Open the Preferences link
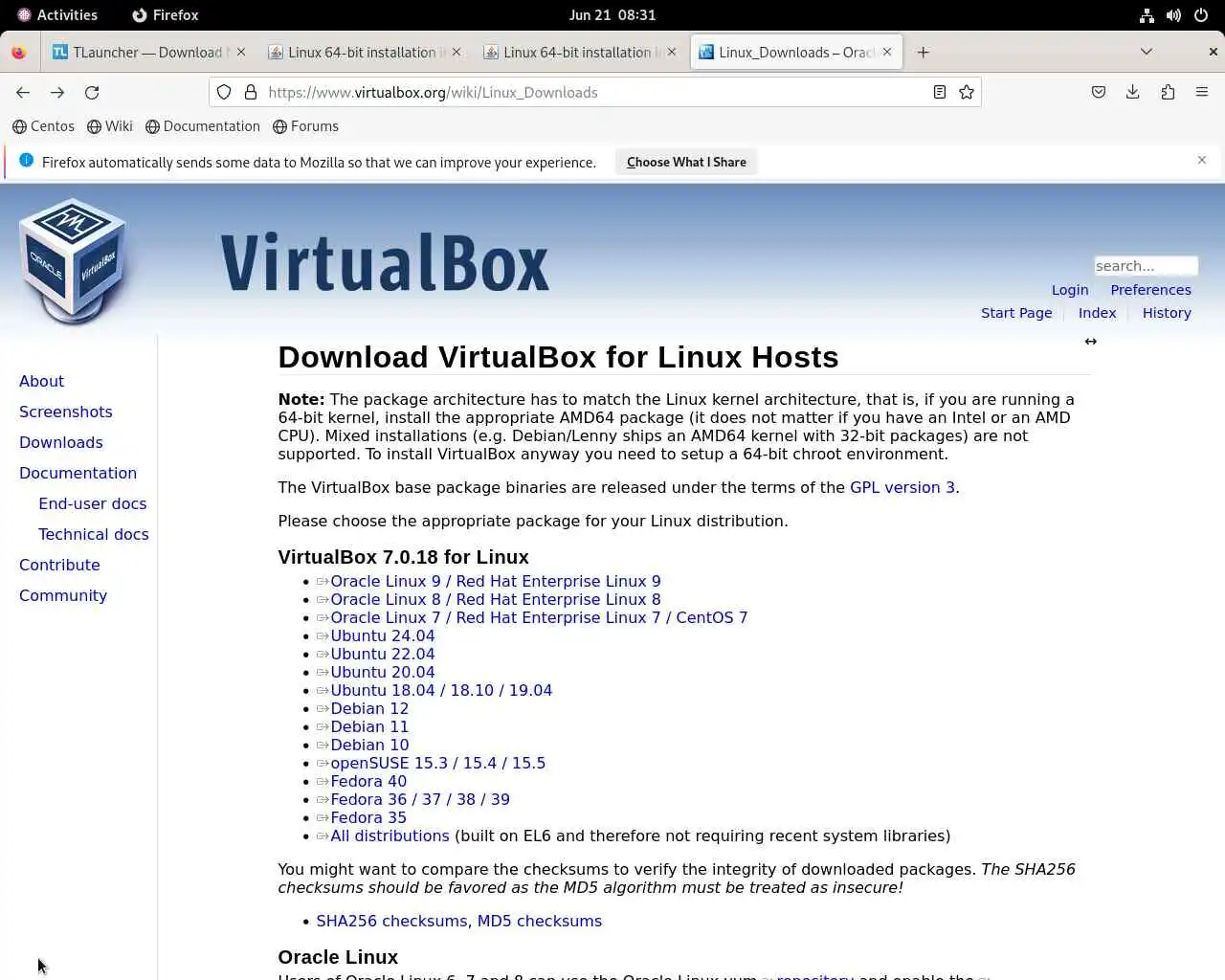This screenshot has height=980, width=1225. coord(1150,290)
